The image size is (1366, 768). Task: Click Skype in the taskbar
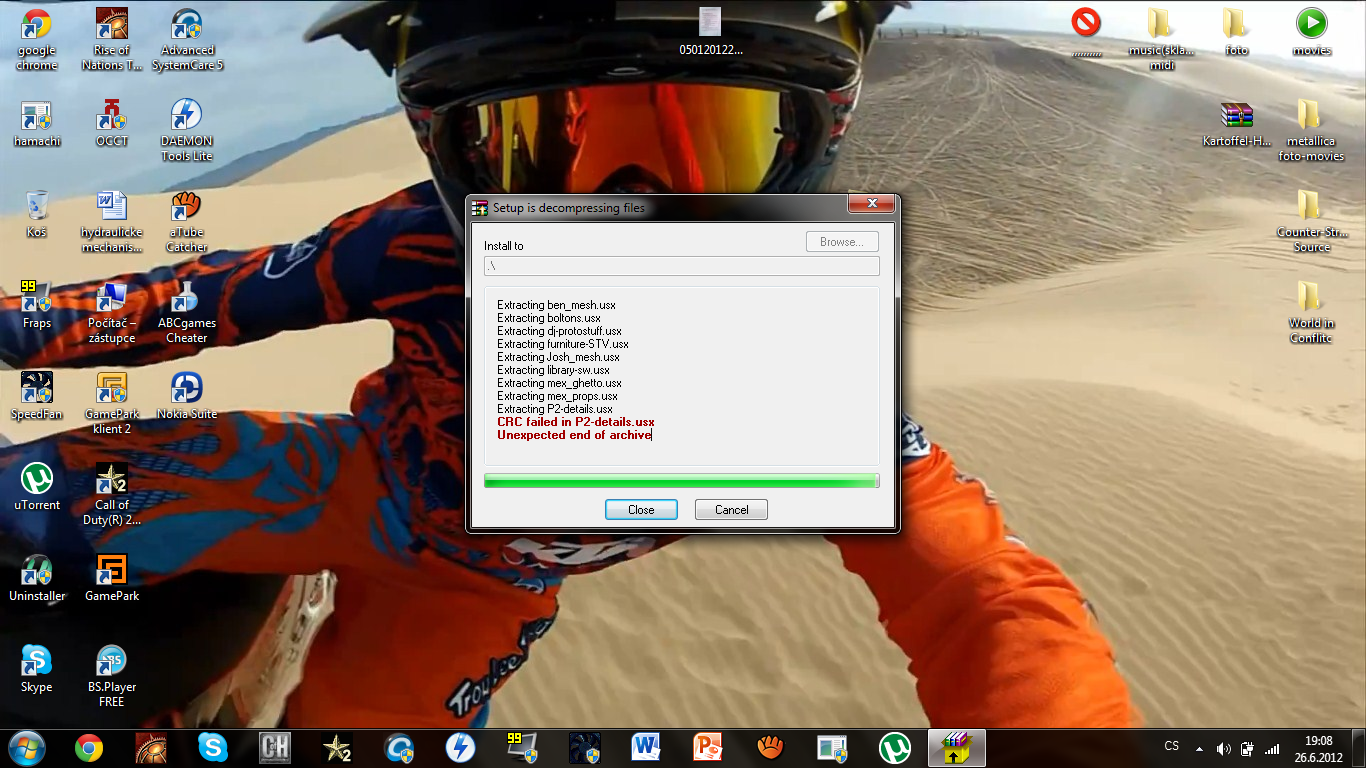tap(212, 747)
